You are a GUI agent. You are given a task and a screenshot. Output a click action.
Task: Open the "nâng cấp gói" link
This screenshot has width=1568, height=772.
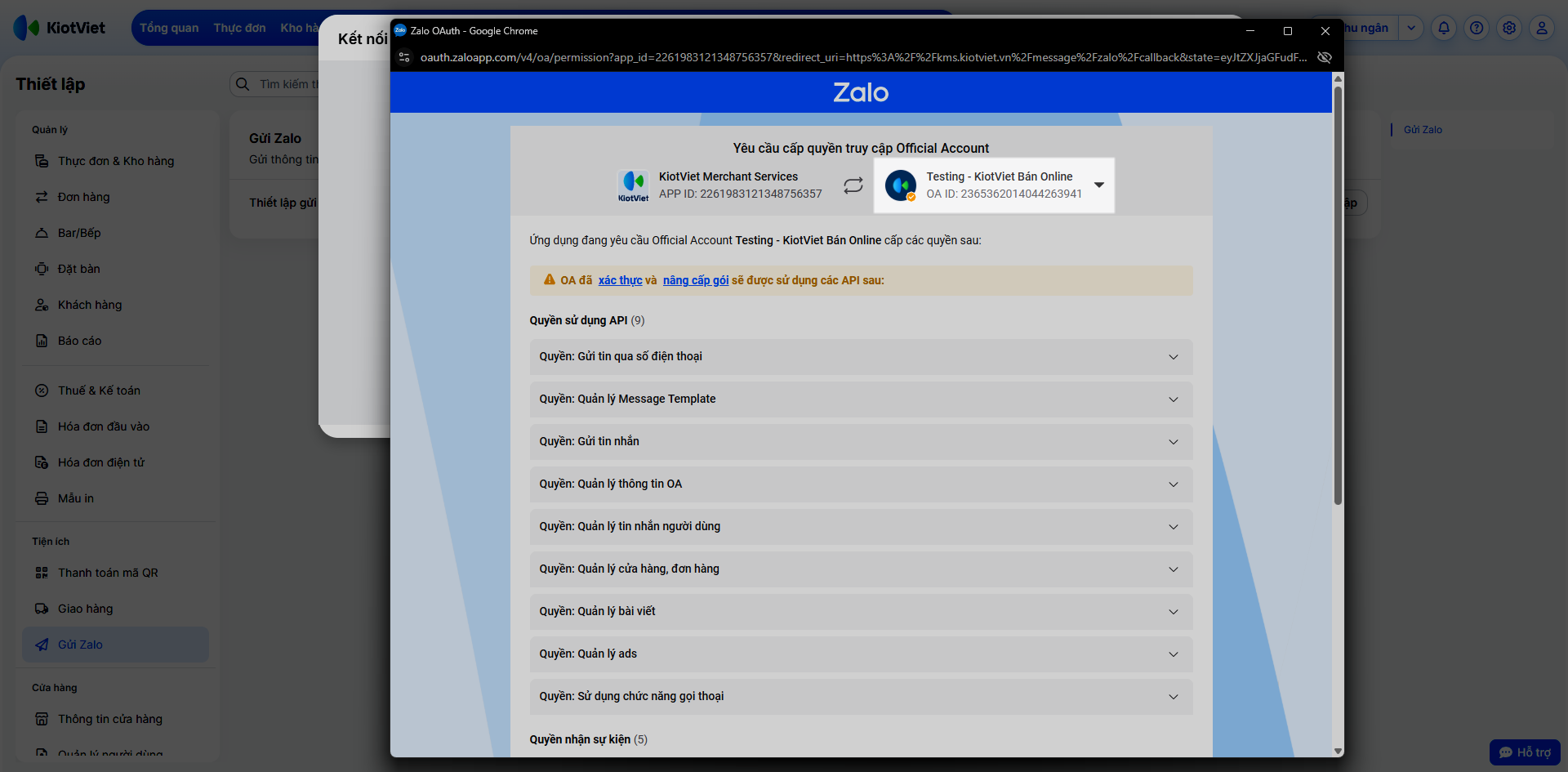[x=696, y=280]
